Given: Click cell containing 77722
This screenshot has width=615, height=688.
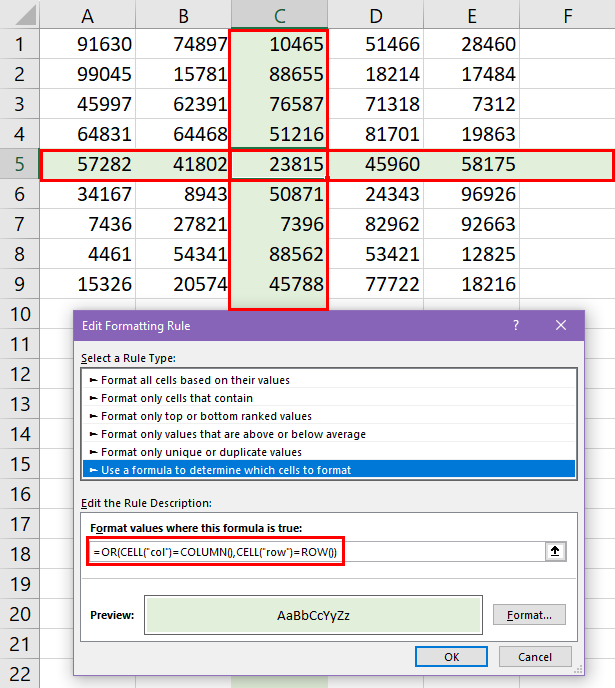Looking at the screenshot, I should click(375, 284).
